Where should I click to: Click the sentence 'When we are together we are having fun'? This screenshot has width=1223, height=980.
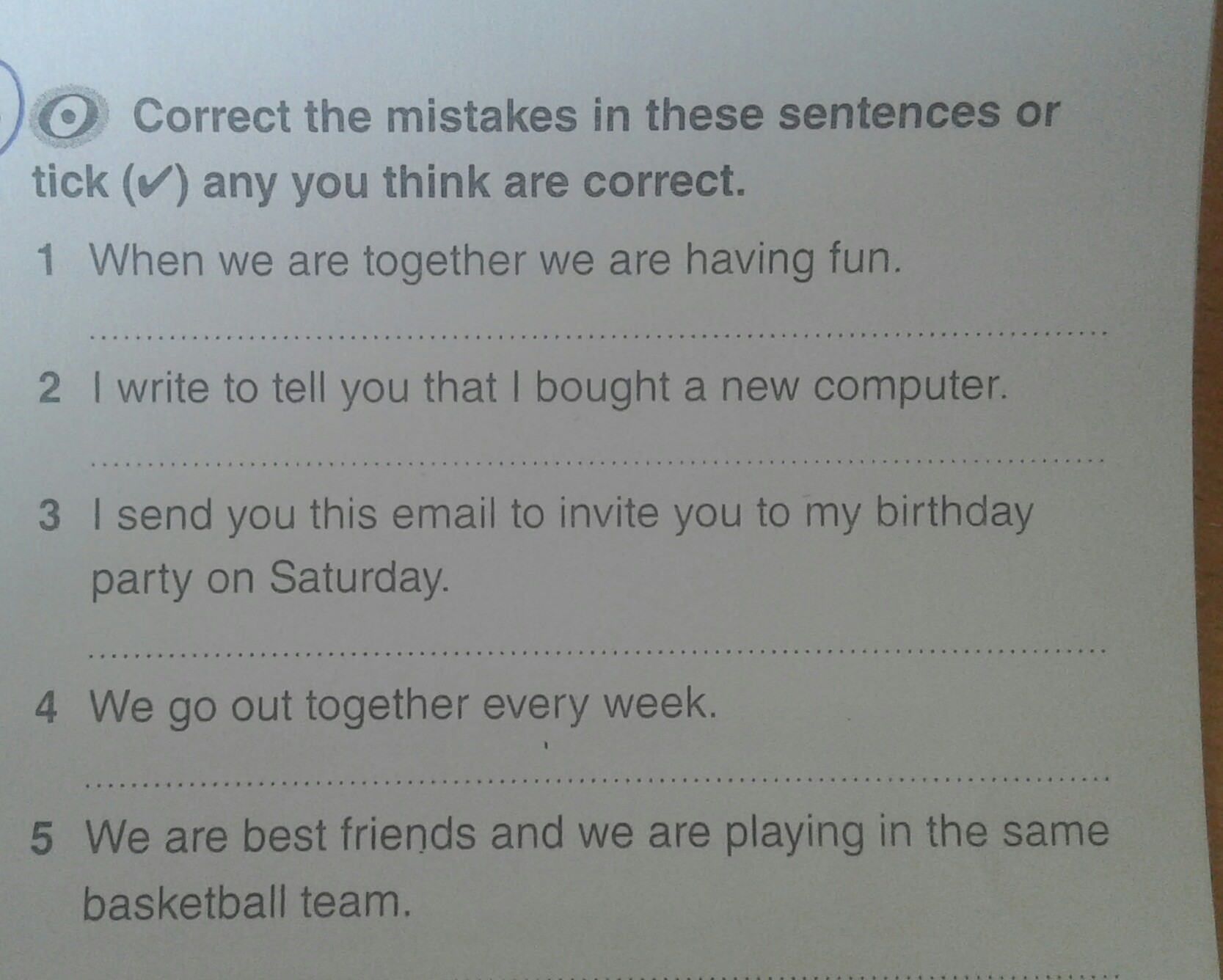pyautogui.click(x=494, y=260)
